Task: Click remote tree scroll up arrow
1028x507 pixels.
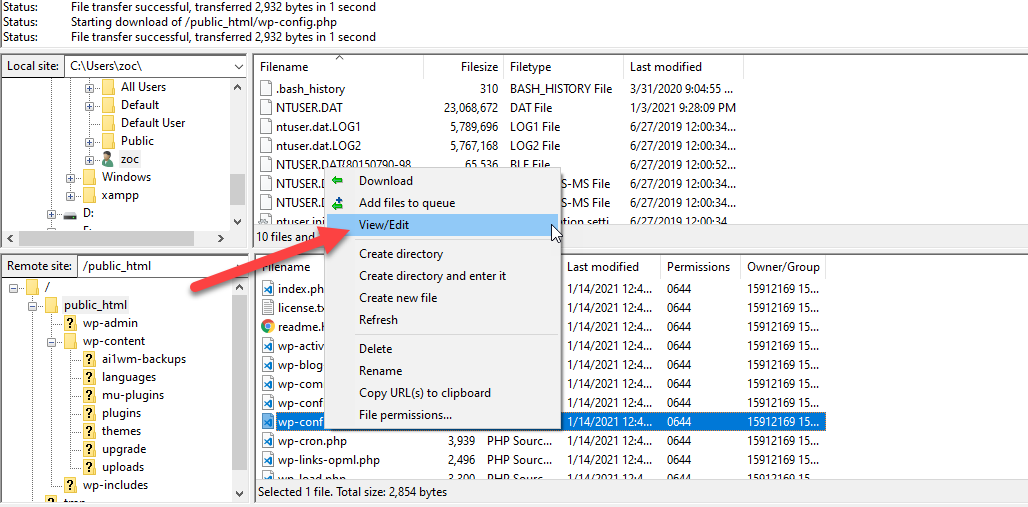Action: 239,287
